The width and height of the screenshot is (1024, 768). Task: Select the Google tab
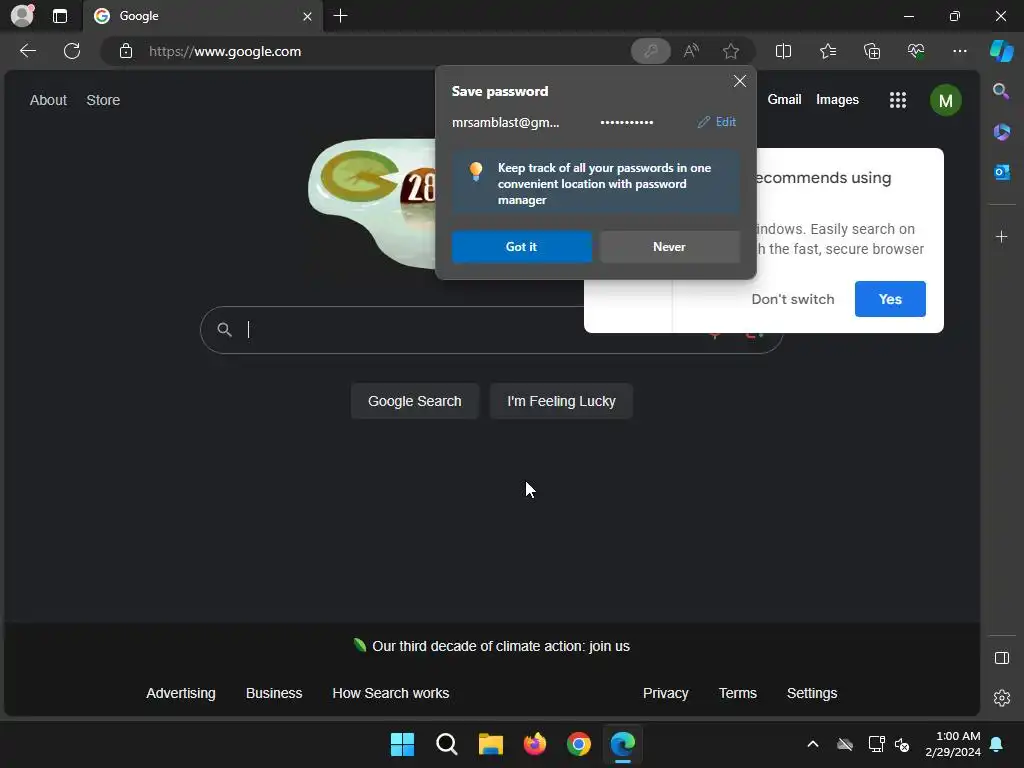(202, 16)
